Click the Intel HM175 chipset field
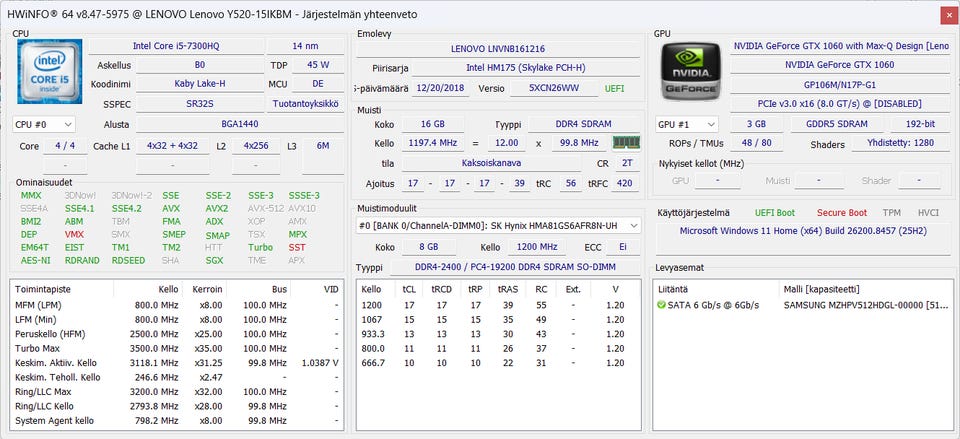960x439 pixels. click(526, 68)
